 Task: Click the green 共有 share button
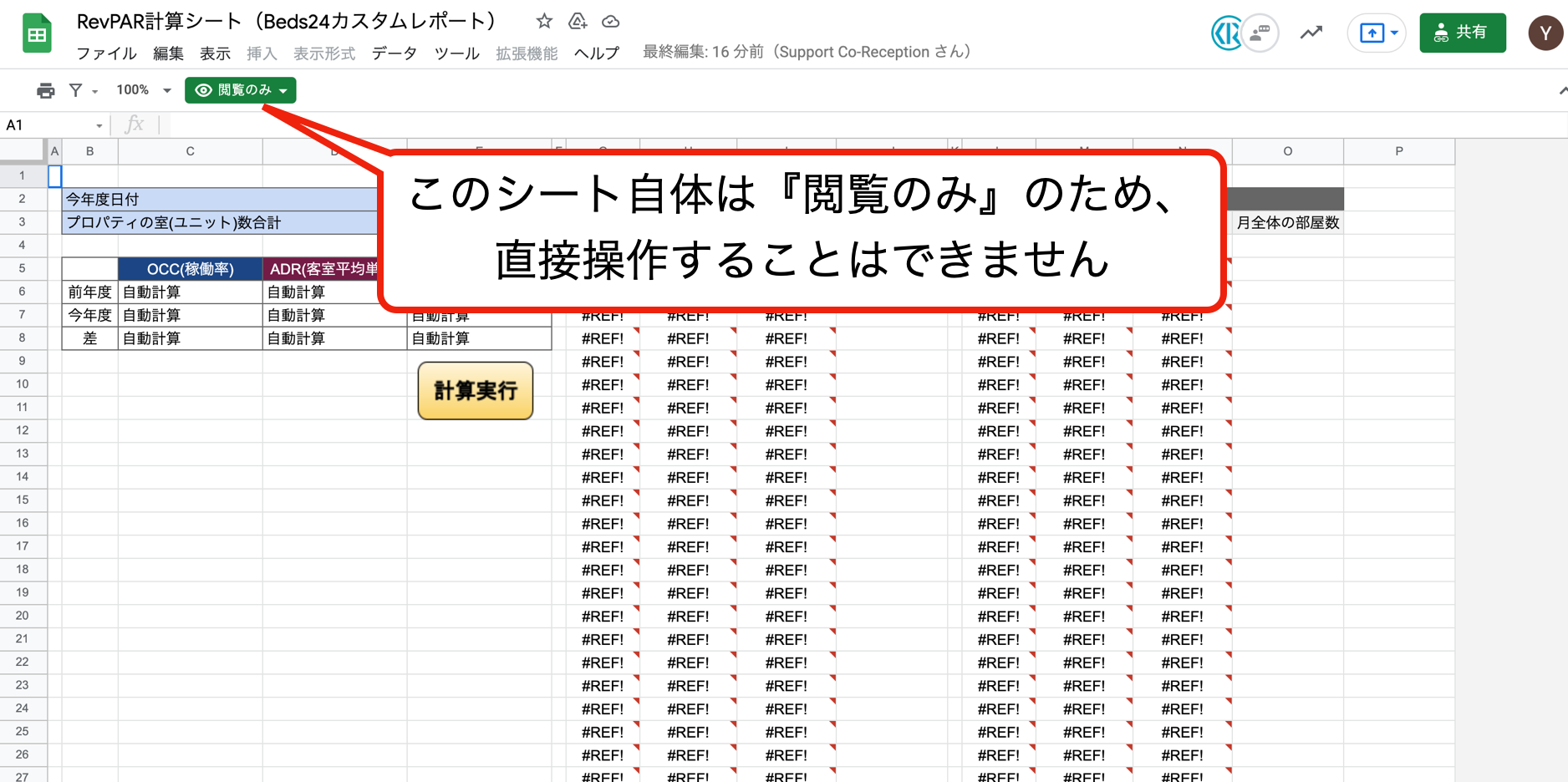[x=1462, y=33]
